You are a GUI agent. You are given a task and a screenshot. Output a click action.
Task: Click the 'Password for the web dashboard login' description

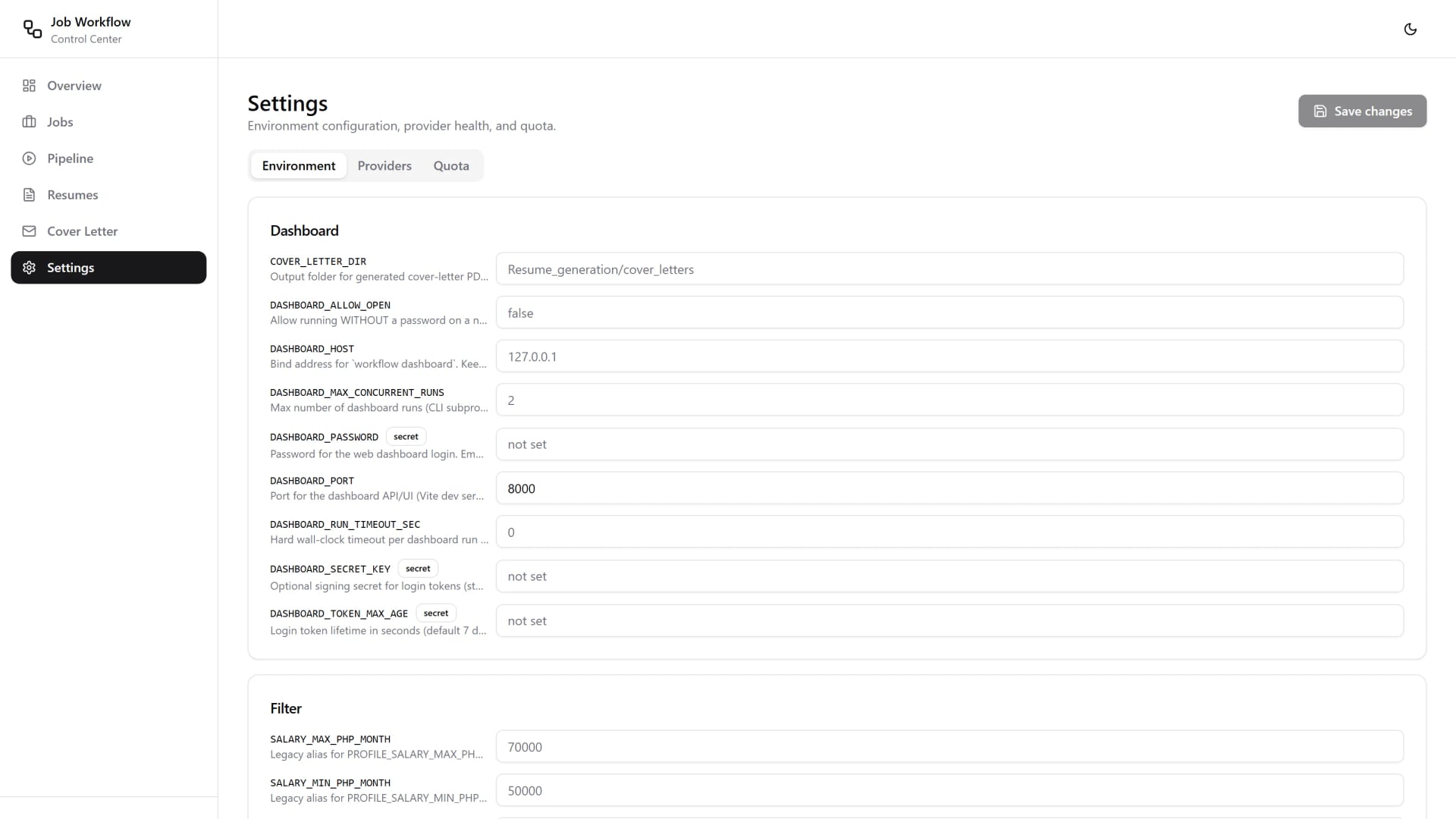click(377, 454)
